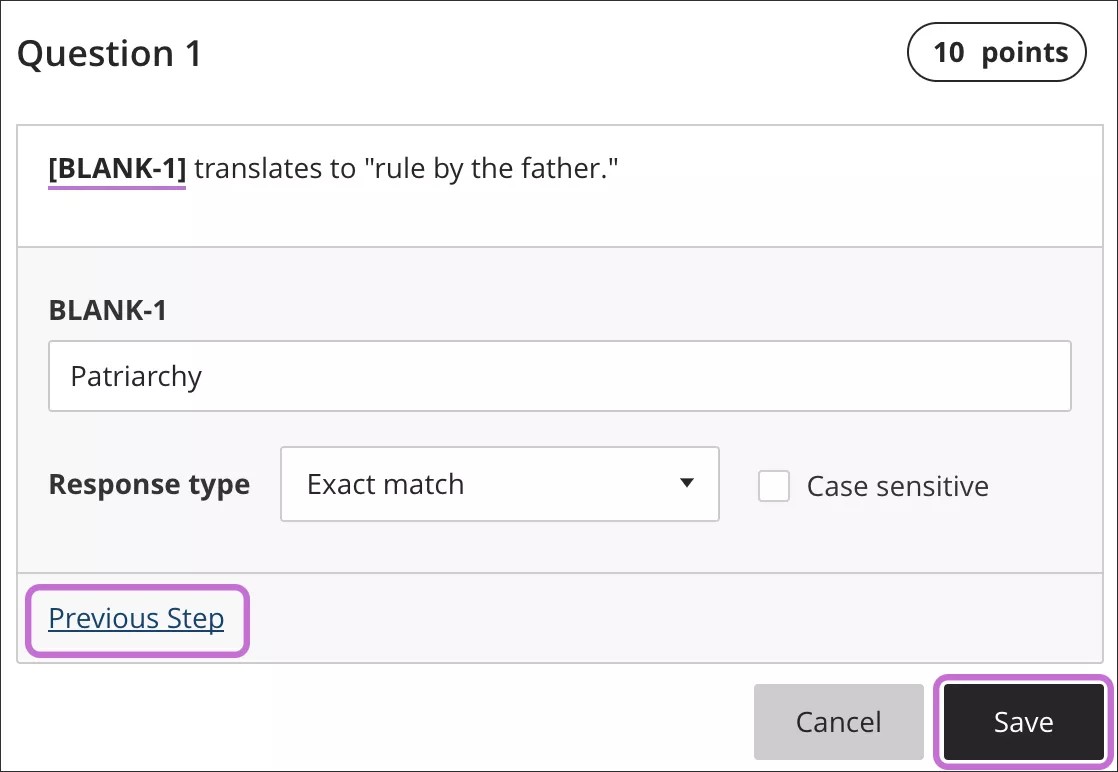Navigate back using Previous Step

point(136,618)
